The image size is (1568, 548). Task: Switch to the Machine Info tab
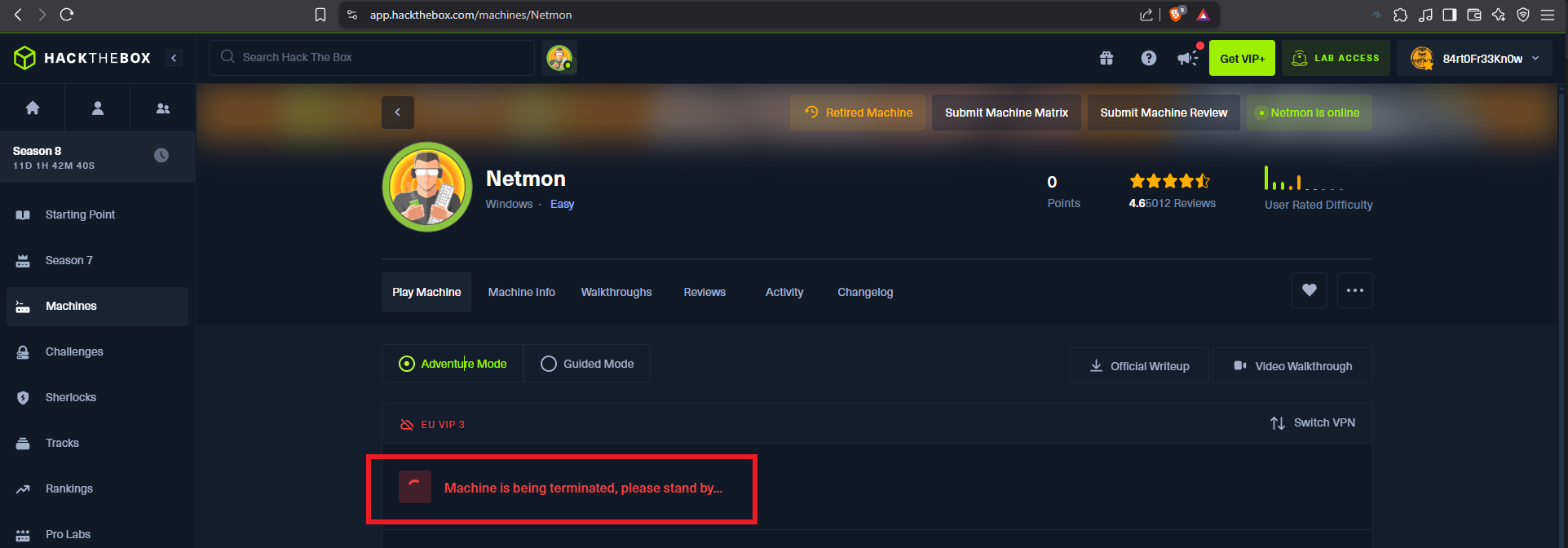[522, 292]
